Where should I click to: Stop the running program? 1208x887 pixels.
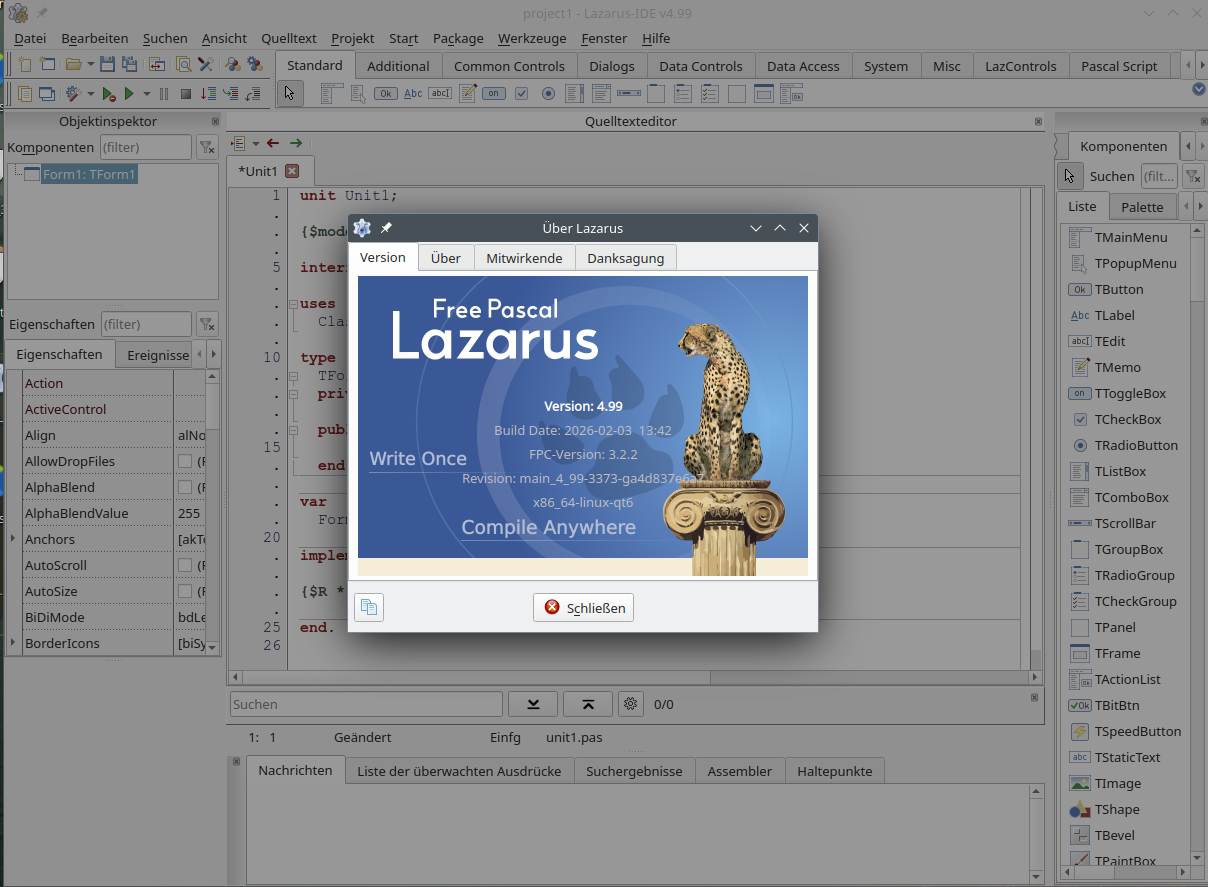pos(186,93)
